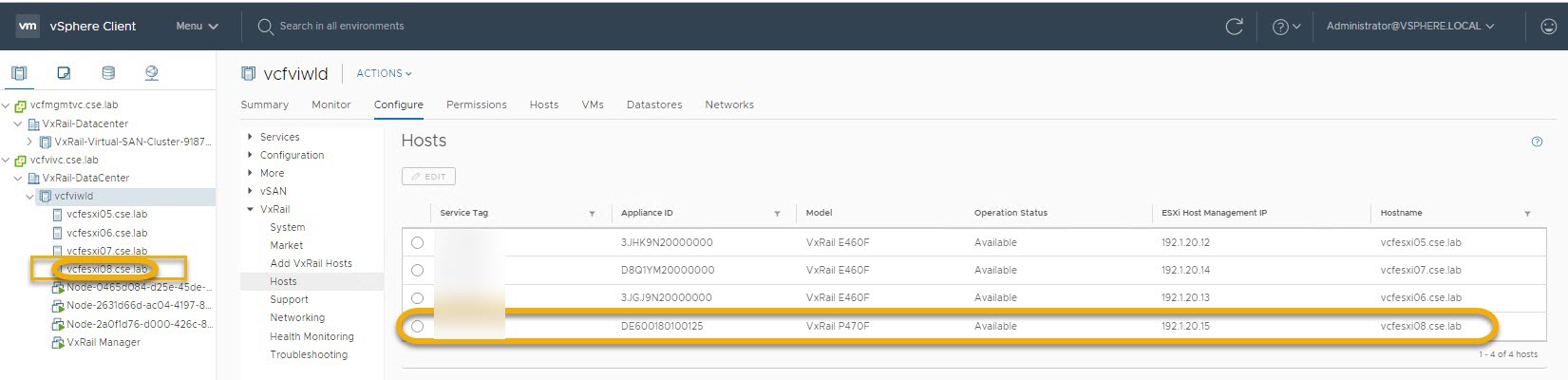The height and width of the screenshot is (380, 1568).
Task: Open the Networking inventory view icon
Action: coord(151,73)
